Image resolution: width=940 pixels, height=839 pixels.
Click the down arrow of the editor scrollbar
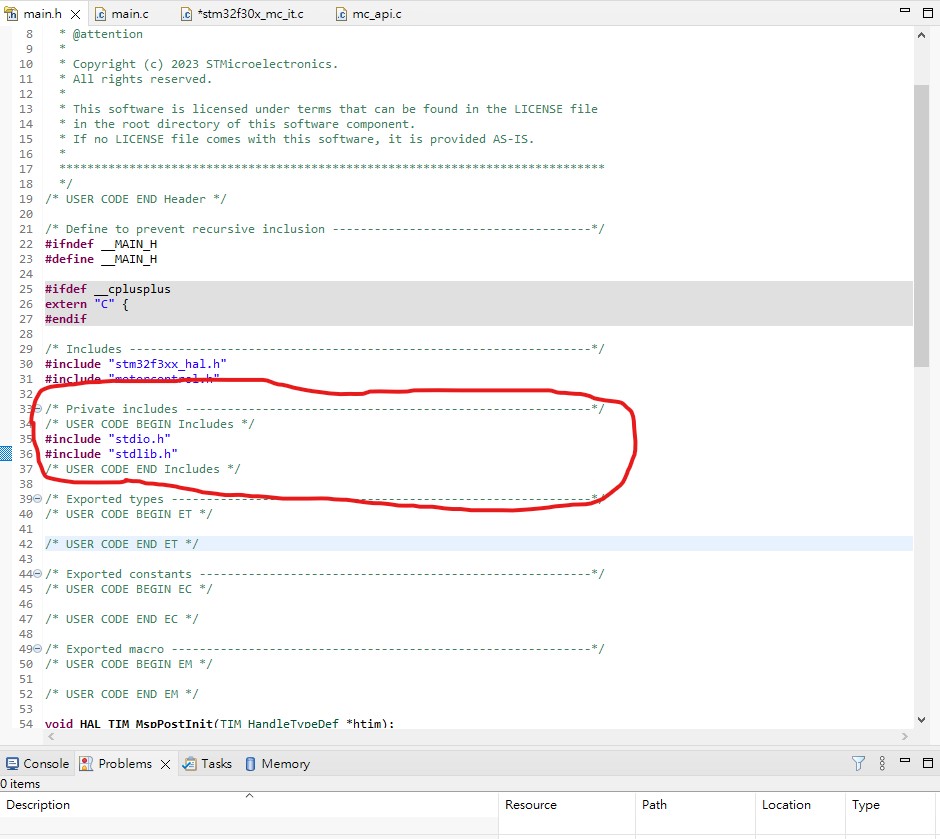(921, 718)
